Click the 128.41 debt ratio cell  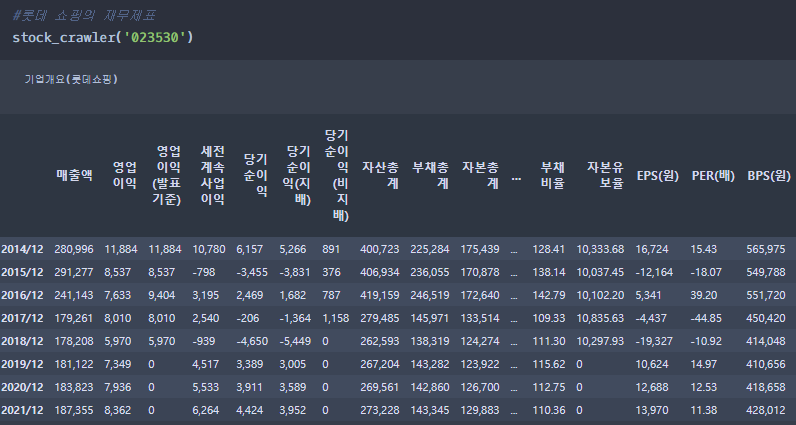click(x=549, y=249)
